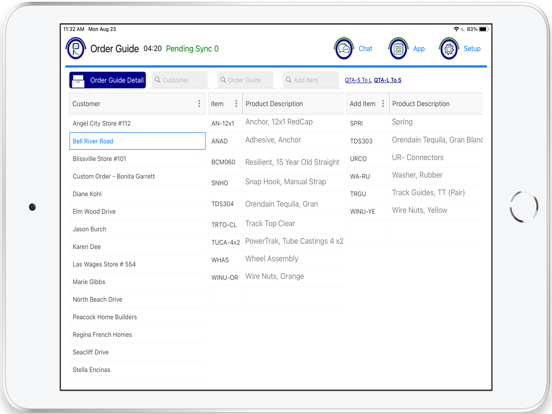The image size is (552, 414).
Task: Select customer Marie Gibbs
Action: click(x=137, y=282)
